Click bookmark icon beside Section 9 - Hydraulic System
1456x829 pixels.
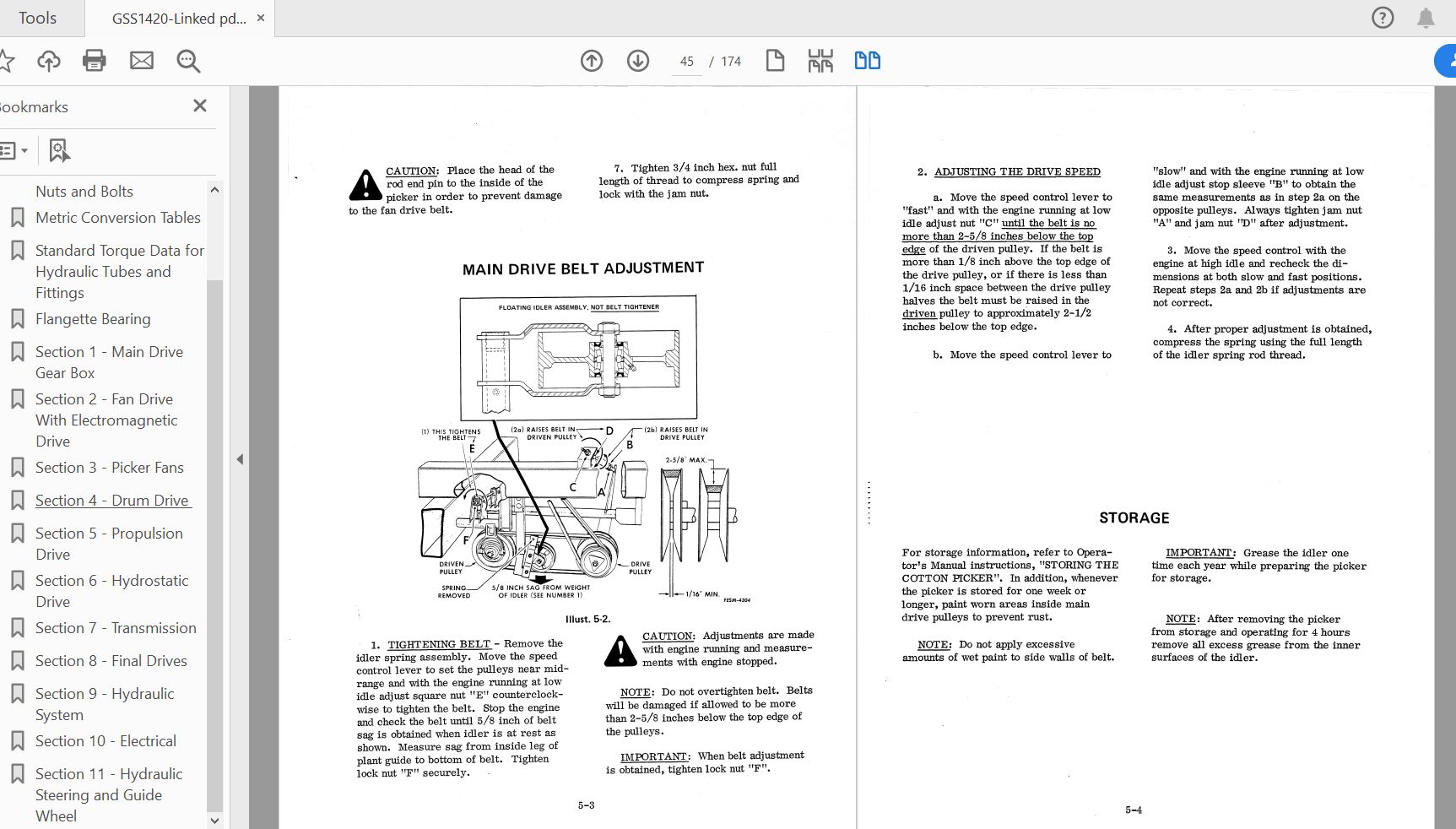[17, 694]
